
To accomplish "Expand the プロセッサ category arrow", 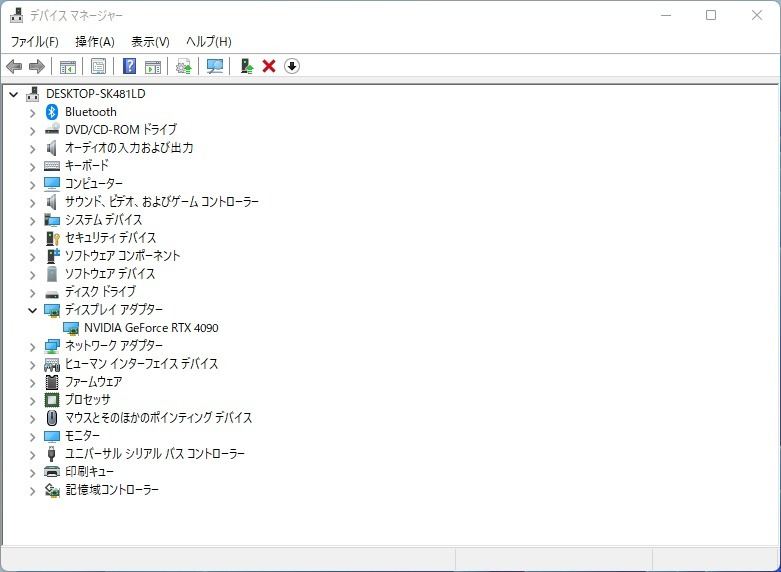I will (x=33, y=401).
